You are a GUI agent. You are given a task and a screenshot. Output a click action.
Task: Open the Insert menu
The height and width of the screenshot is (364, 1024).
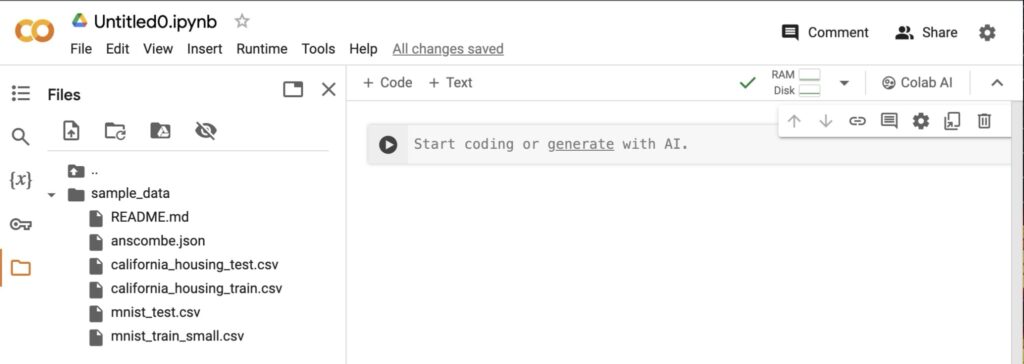tap(204, 49)
